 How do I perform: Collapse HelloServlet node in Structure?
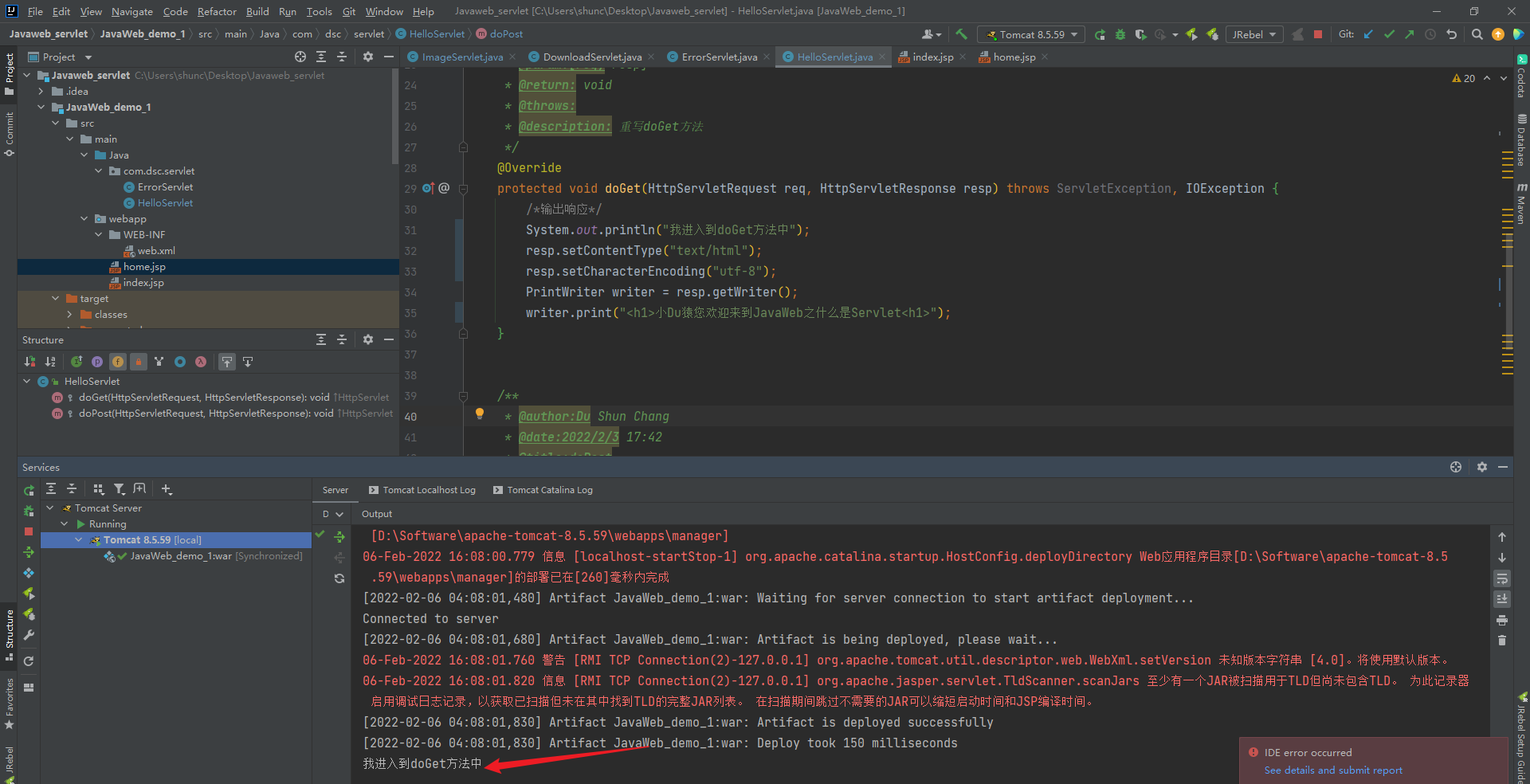click(26, 381)
